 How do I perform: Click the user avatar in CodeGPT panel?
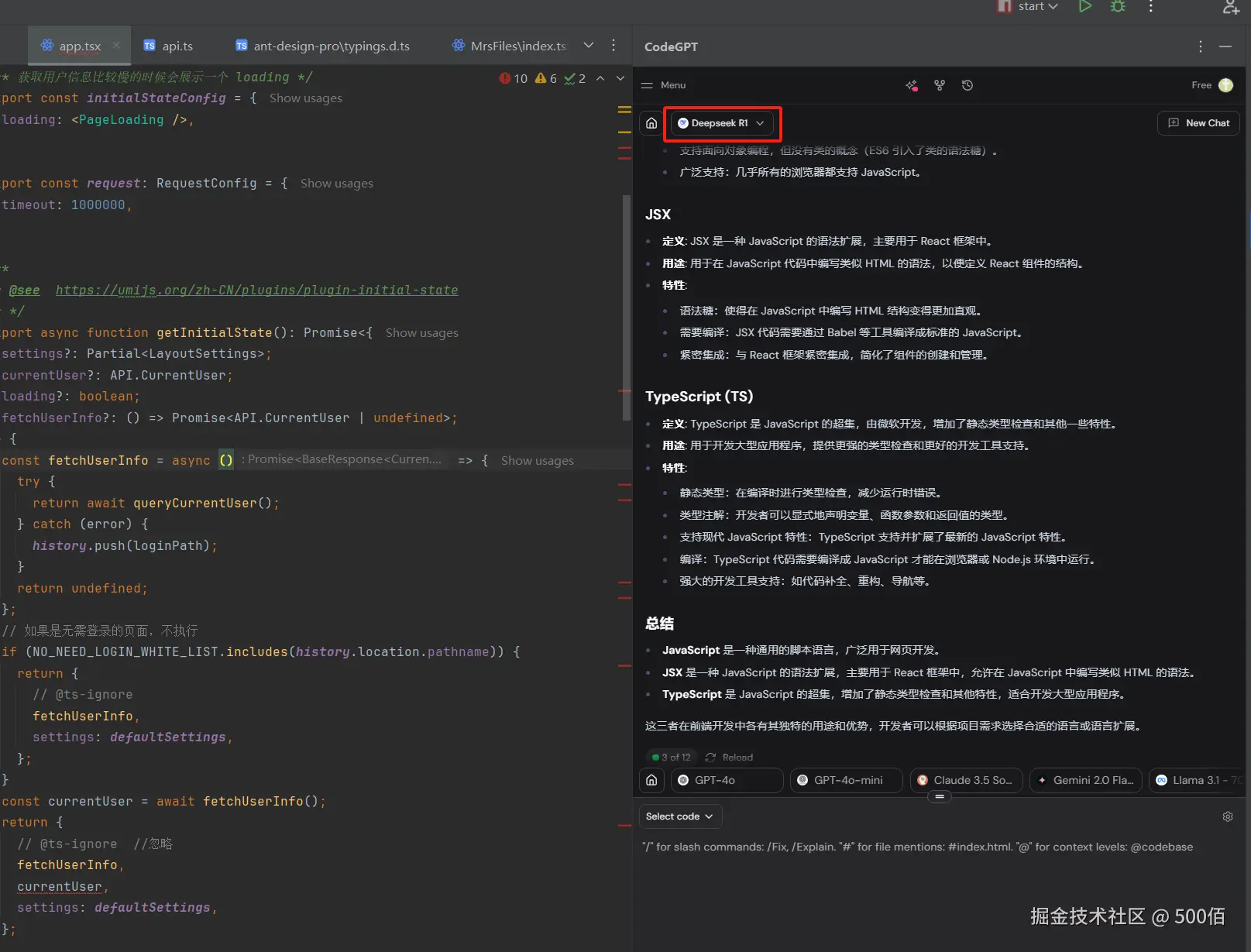click(x=1226, y=85)
